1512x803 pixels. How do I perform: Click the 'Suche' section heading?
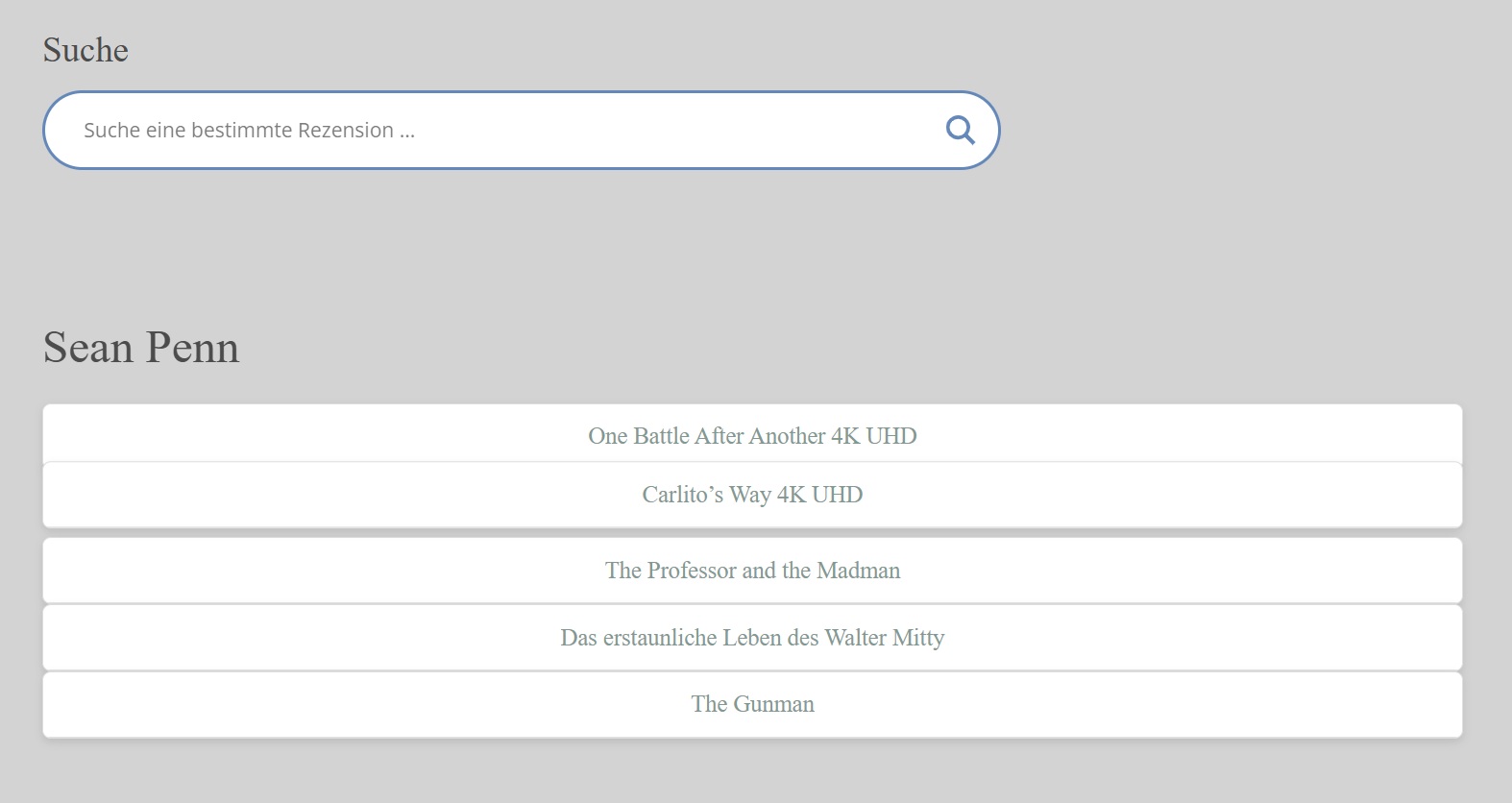click(85, 50)
